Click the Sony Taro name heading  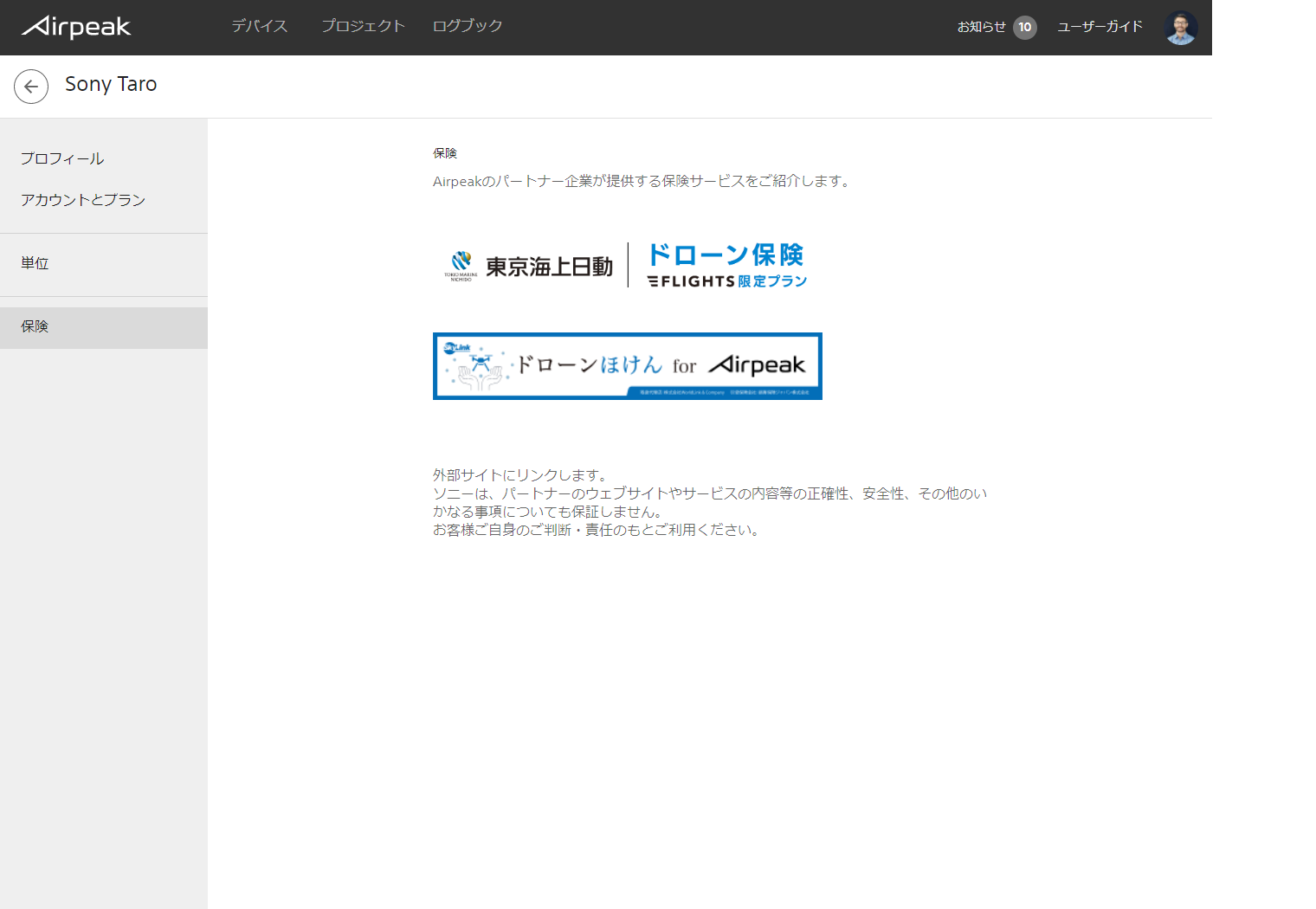pos(111,85)
